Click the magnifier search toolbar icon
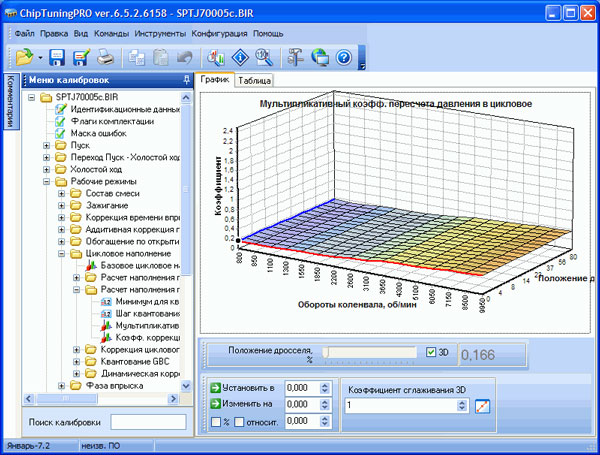 261,57
